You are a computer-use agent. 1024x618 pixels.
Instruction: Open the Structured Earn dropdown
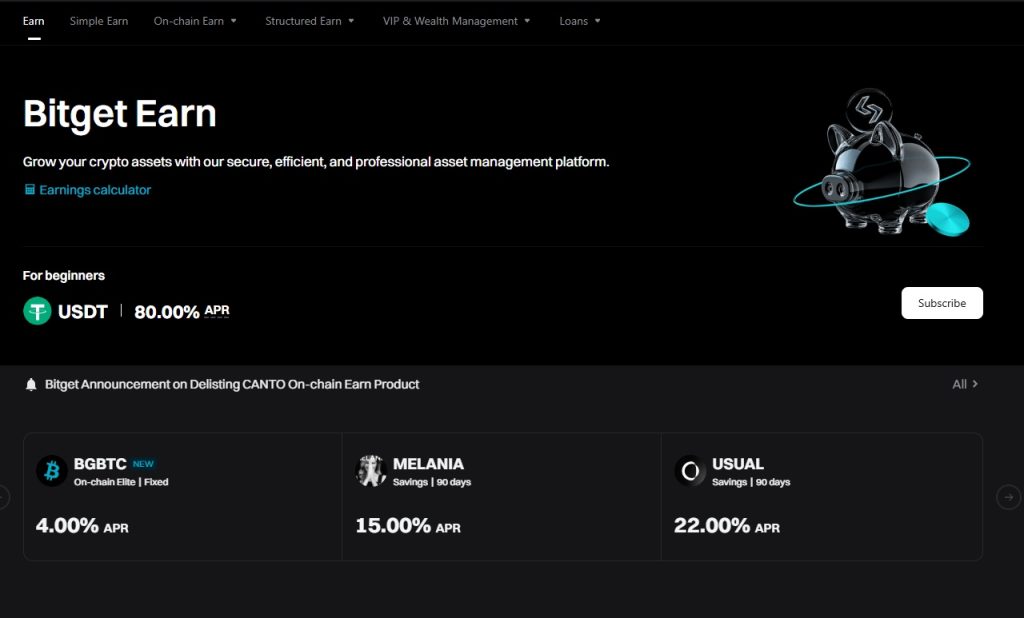click(309, 20)
